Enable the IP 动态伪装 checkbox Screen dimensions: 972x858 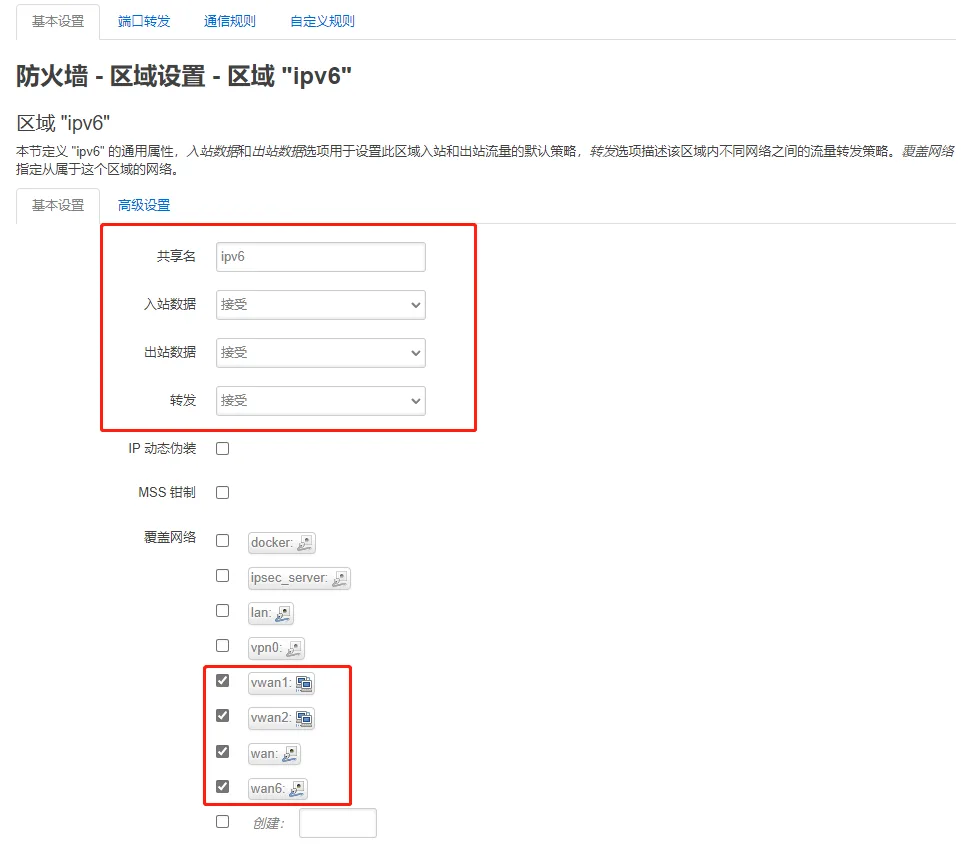(223, 448)
